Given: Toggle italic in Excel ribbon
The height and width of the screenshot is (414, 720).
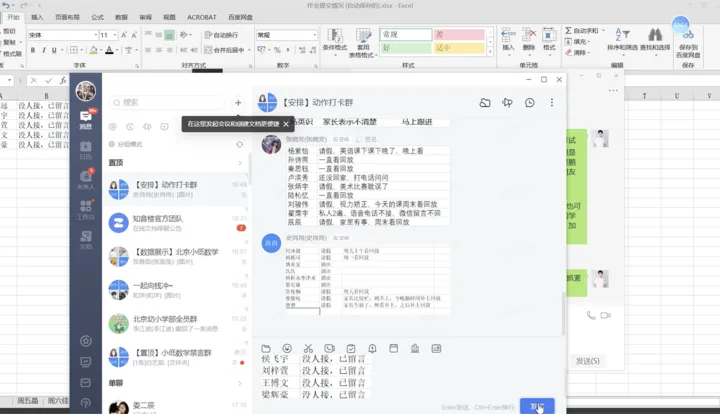Looking at the screenshot, I should tap(44, 50).
